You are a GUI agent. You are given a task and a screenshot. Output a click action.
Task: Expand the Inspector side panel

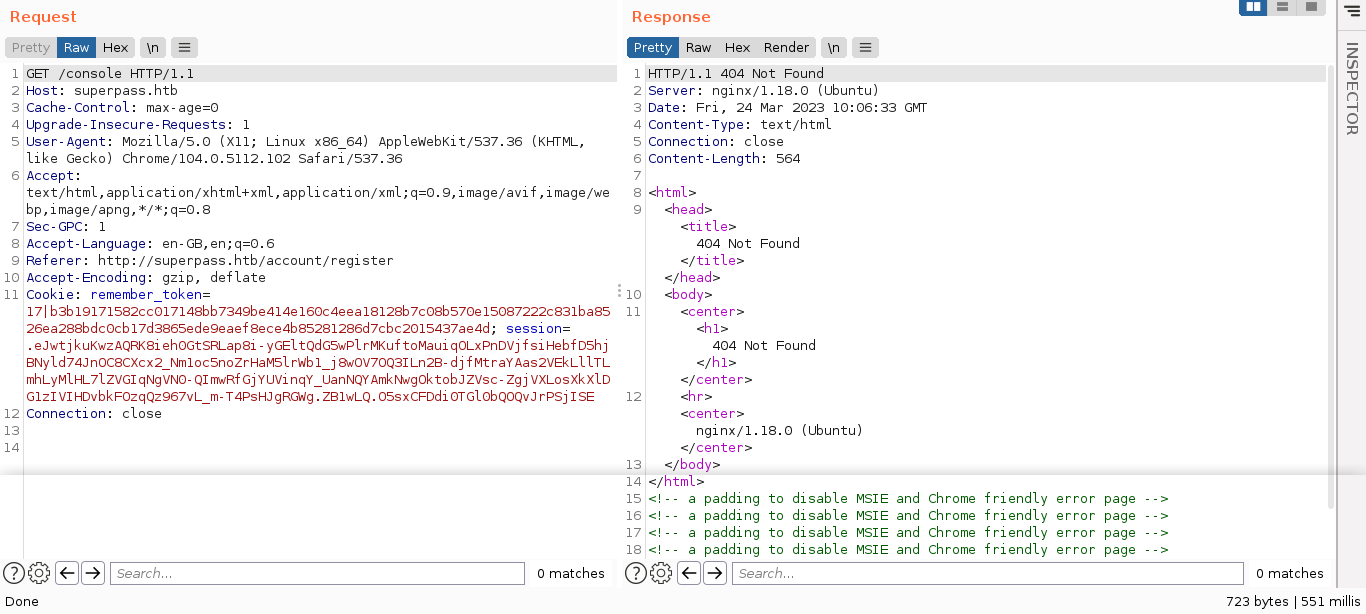[1351, 88]
